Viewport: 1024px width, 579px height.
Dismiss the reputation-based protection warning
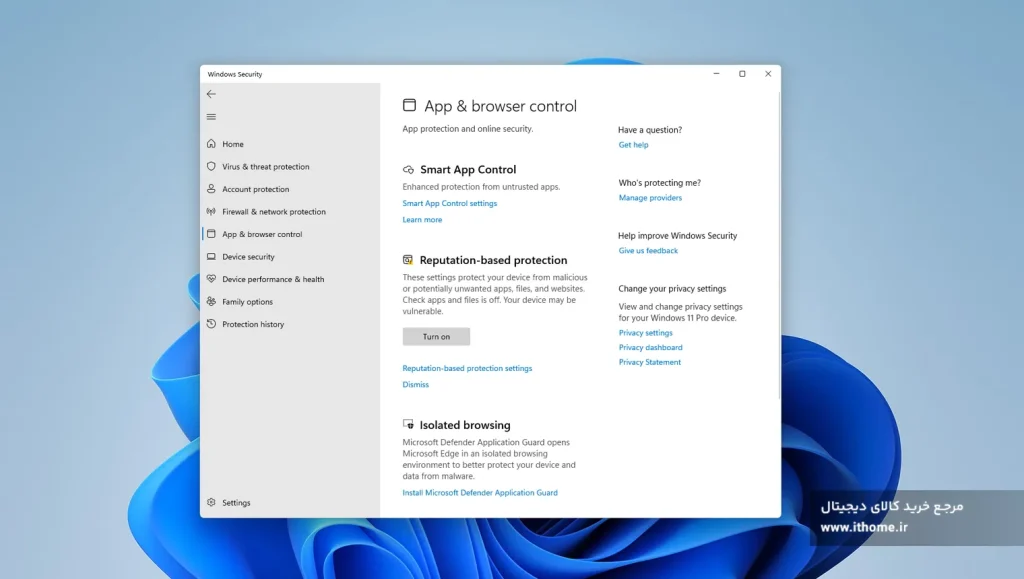point(415,384)
